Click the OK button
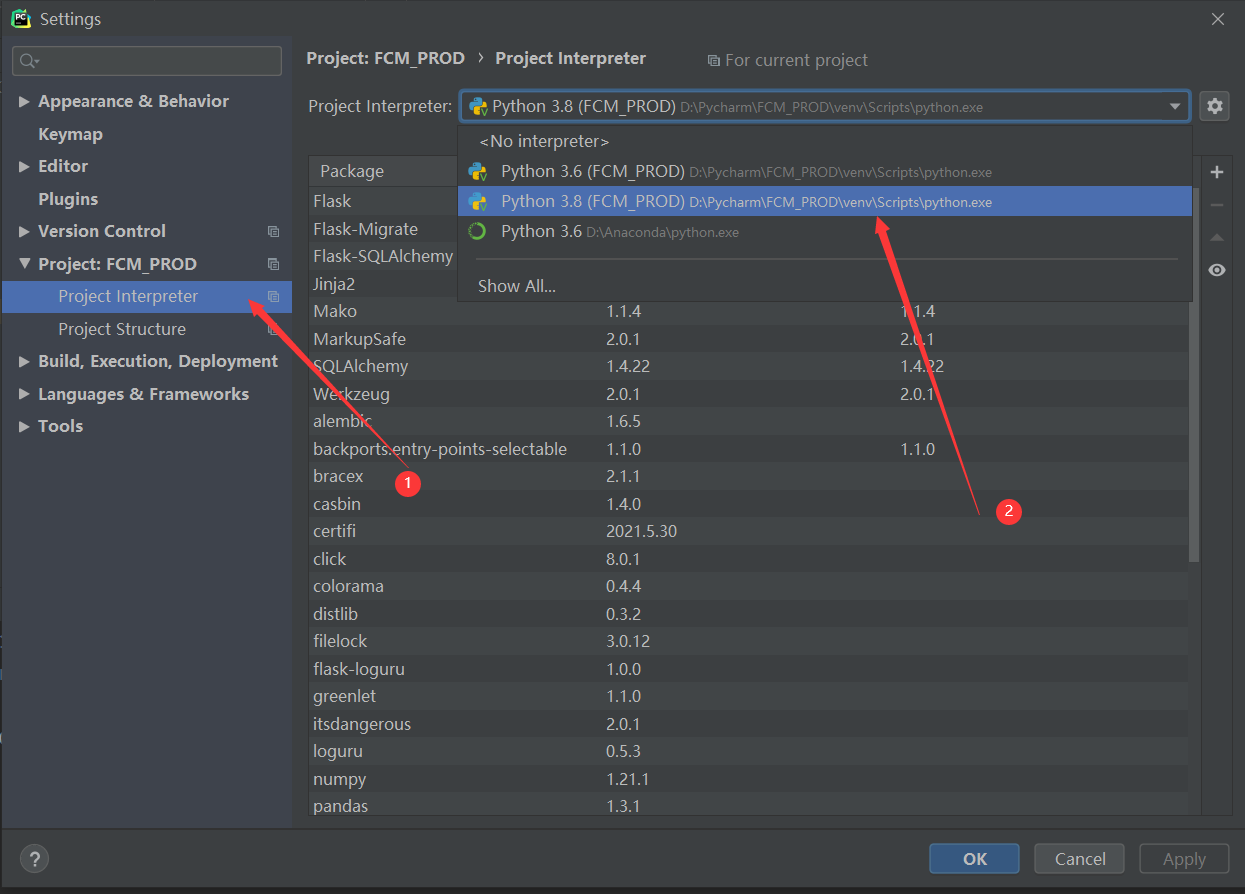The image size is (1245, 894). pyautogui.click(x=974, y=858)
